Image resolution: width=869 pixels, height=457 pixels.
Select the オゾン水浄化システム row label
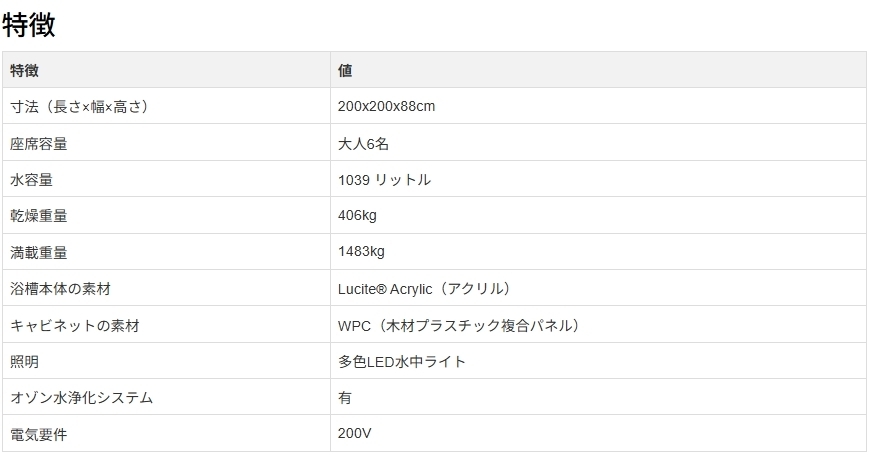82,398
